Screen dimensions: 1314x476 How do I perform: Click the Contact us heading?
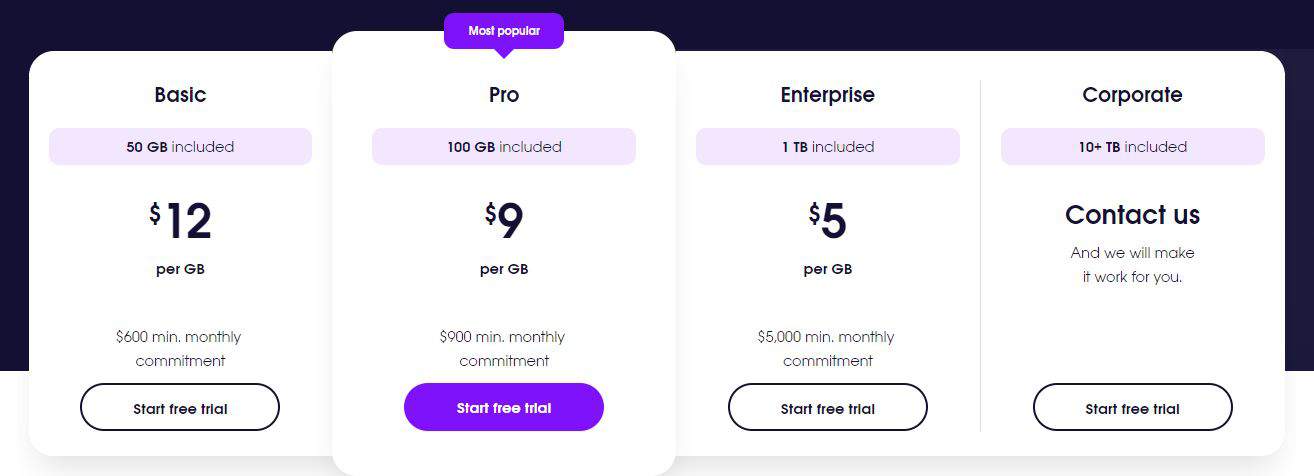point(1133,215)
